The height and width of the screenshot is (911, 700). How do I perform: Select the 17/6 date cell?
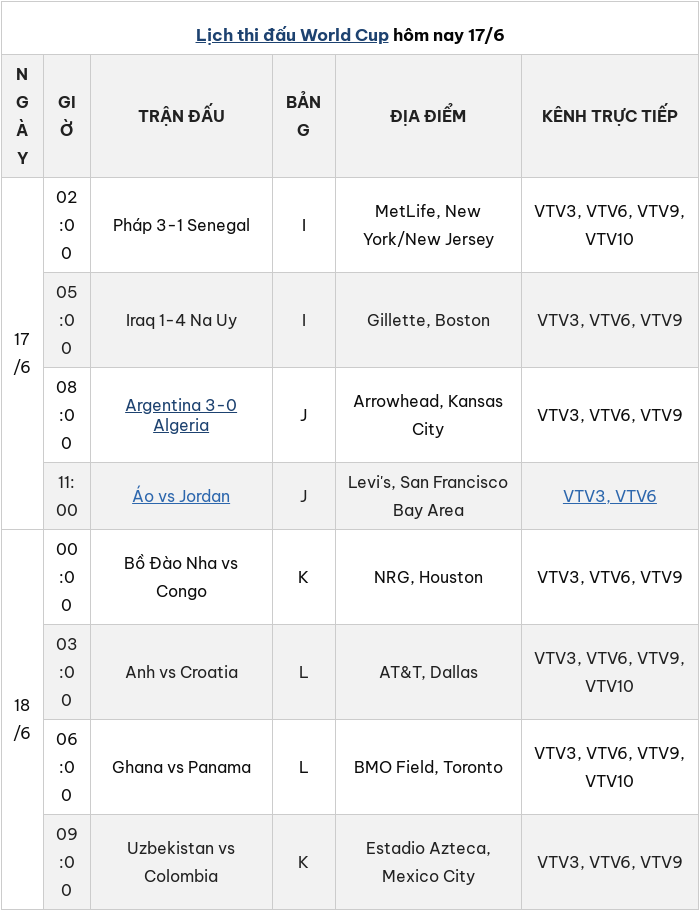click(x=22, y=353)
